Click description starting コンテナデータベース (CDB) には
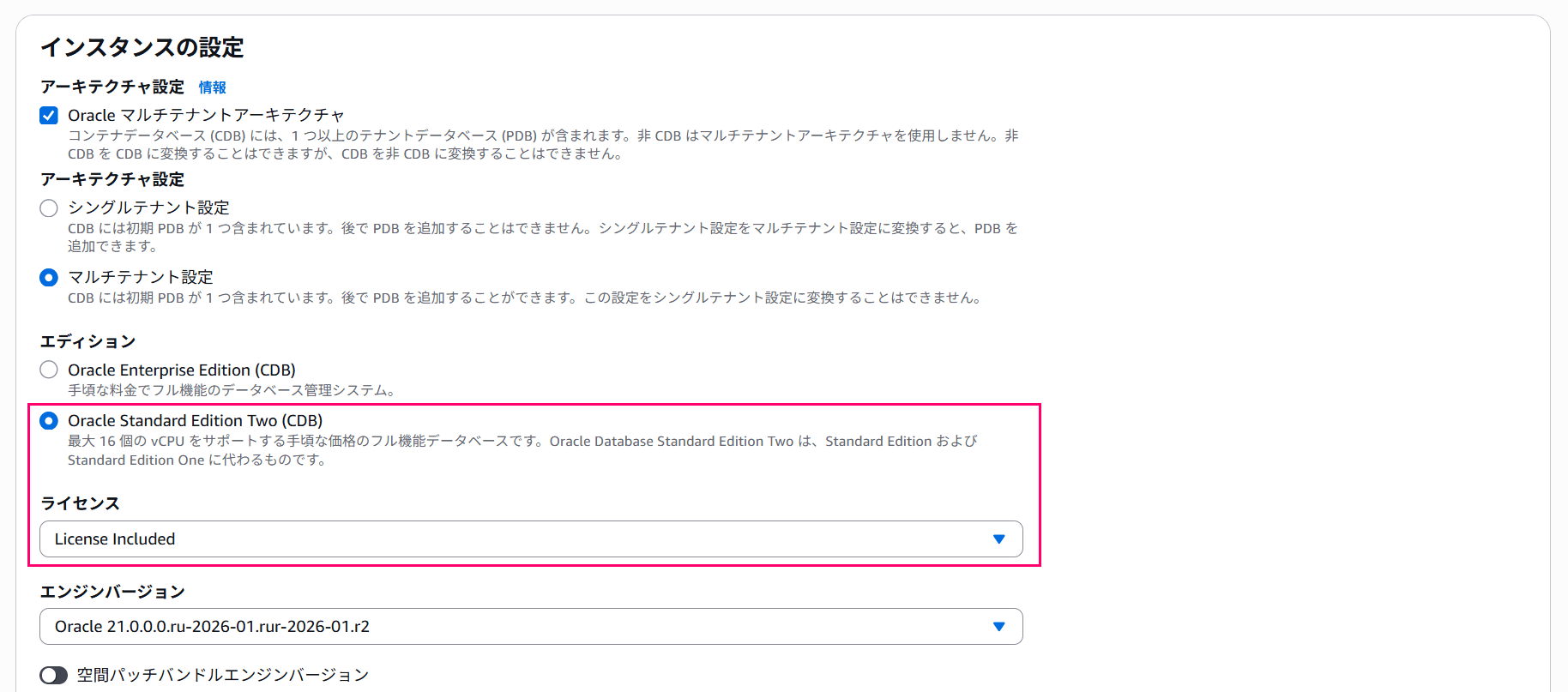The image size is (1568, 692). tap(544, 145)
